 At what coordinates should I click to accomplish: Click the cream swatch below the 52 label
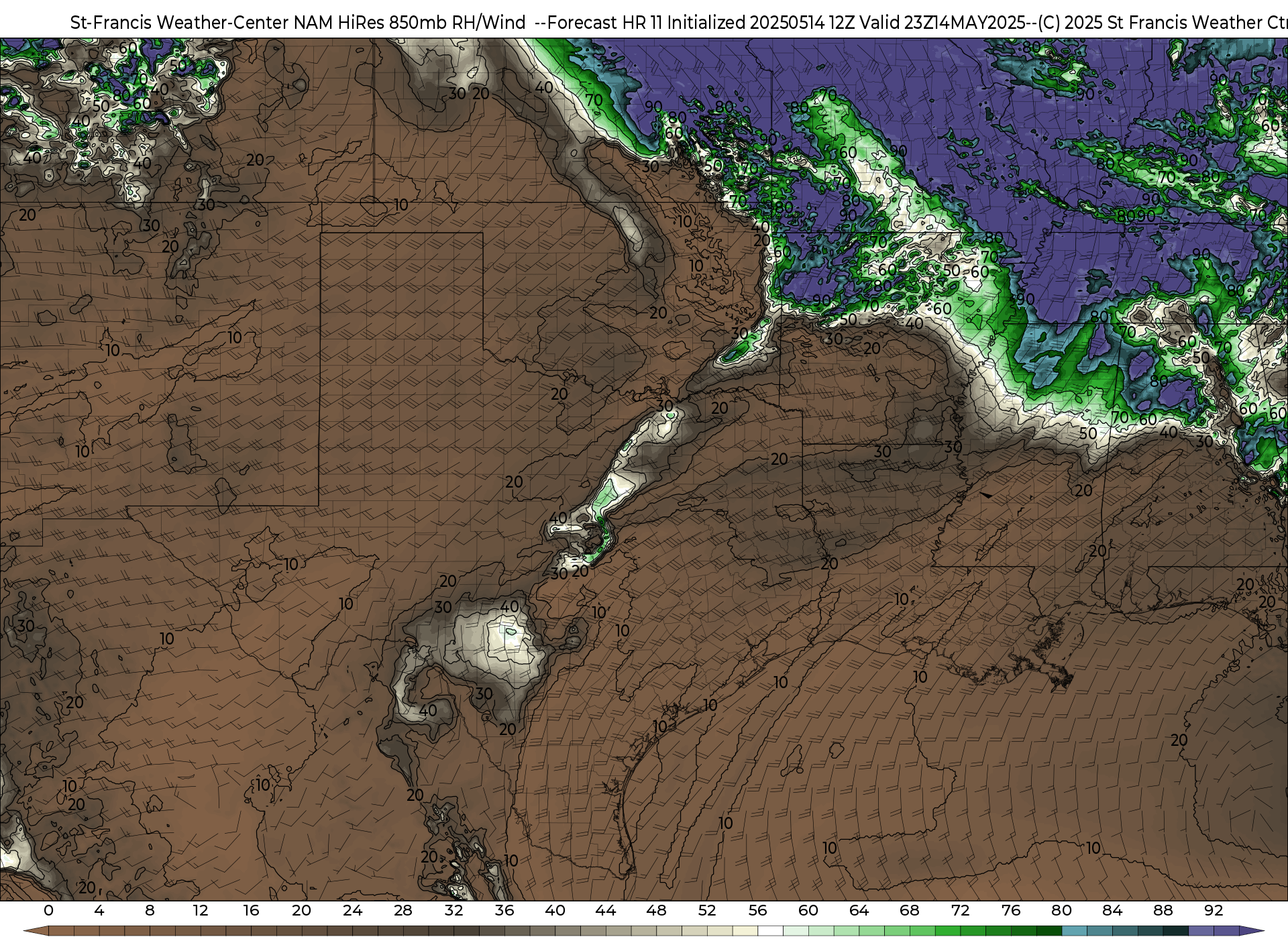pyautogui.click(x=719, y=931)
